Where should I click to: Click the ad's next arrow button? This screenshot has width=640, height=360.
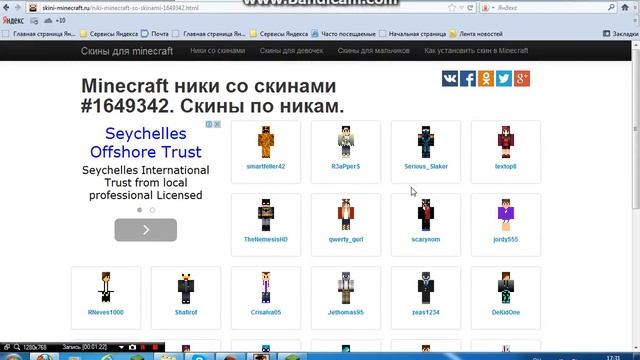pyautogui.click(x=146, y=230)
